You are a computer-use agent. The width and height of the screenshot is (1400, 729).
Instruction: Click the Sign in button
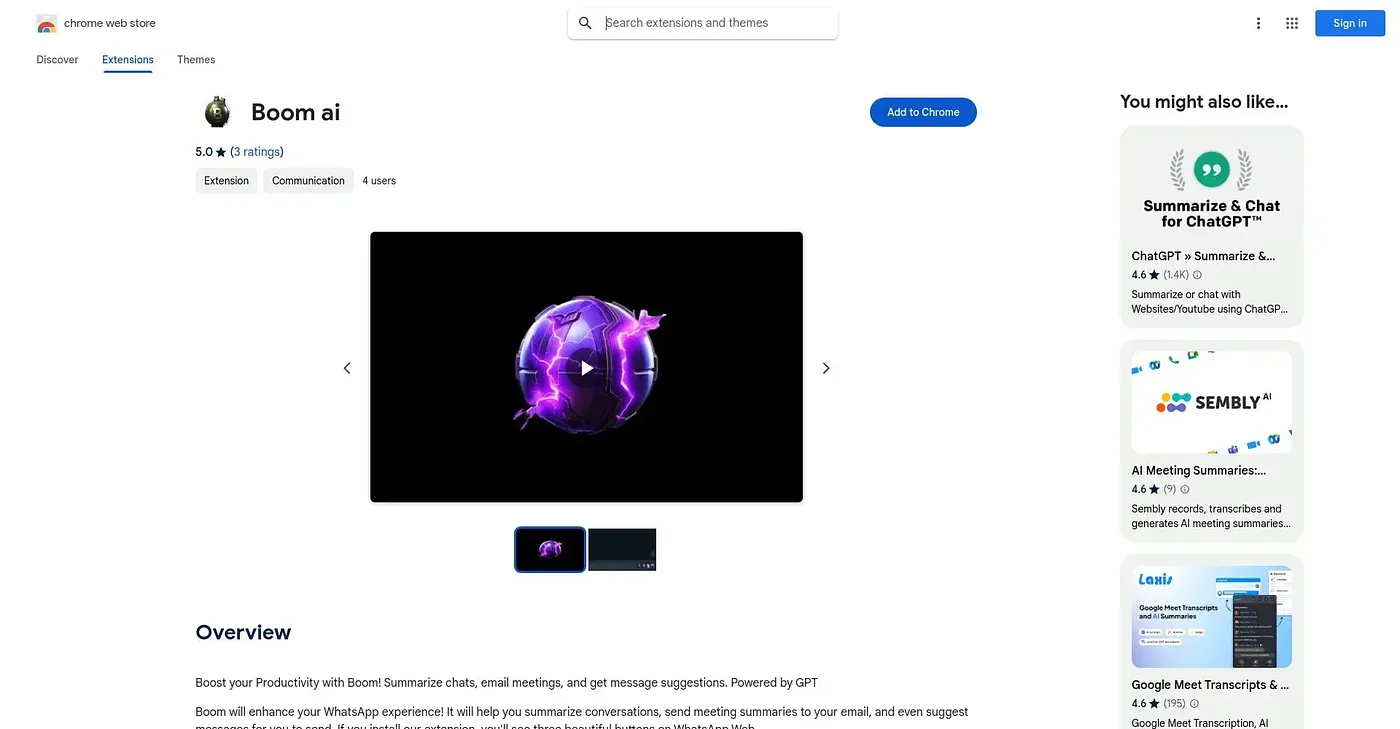pos(1350,23)
